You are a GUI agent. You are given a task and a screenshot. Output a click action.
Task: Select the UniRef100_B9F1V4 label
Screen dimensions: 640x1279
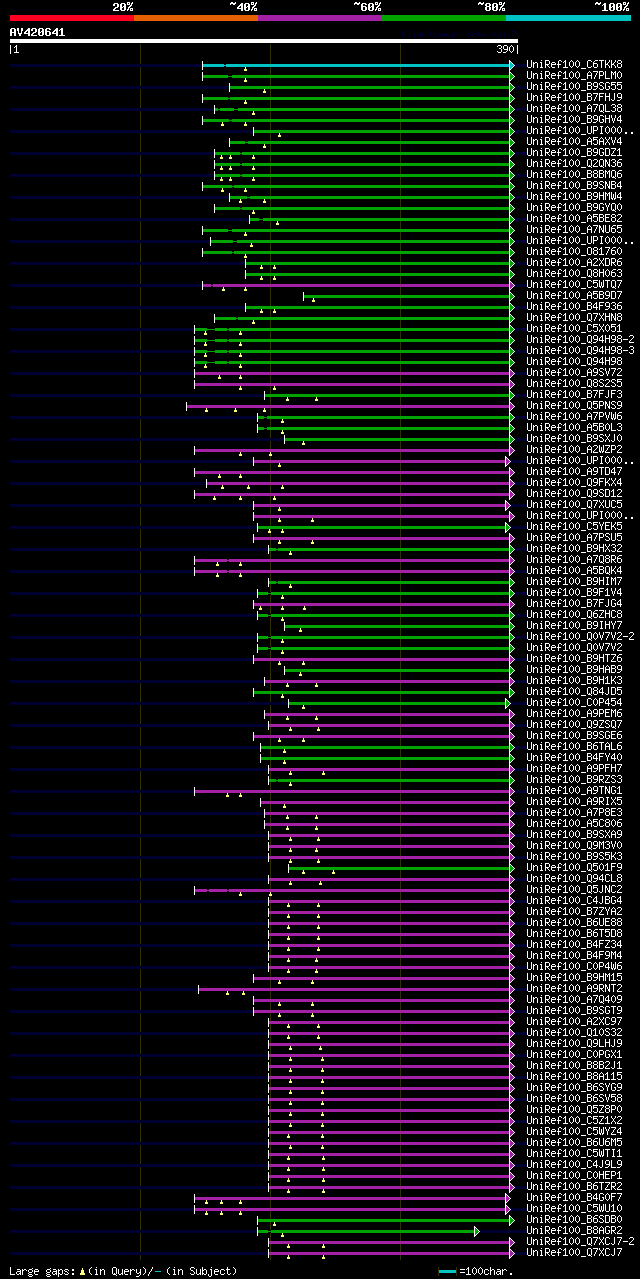tap(572, 592)
